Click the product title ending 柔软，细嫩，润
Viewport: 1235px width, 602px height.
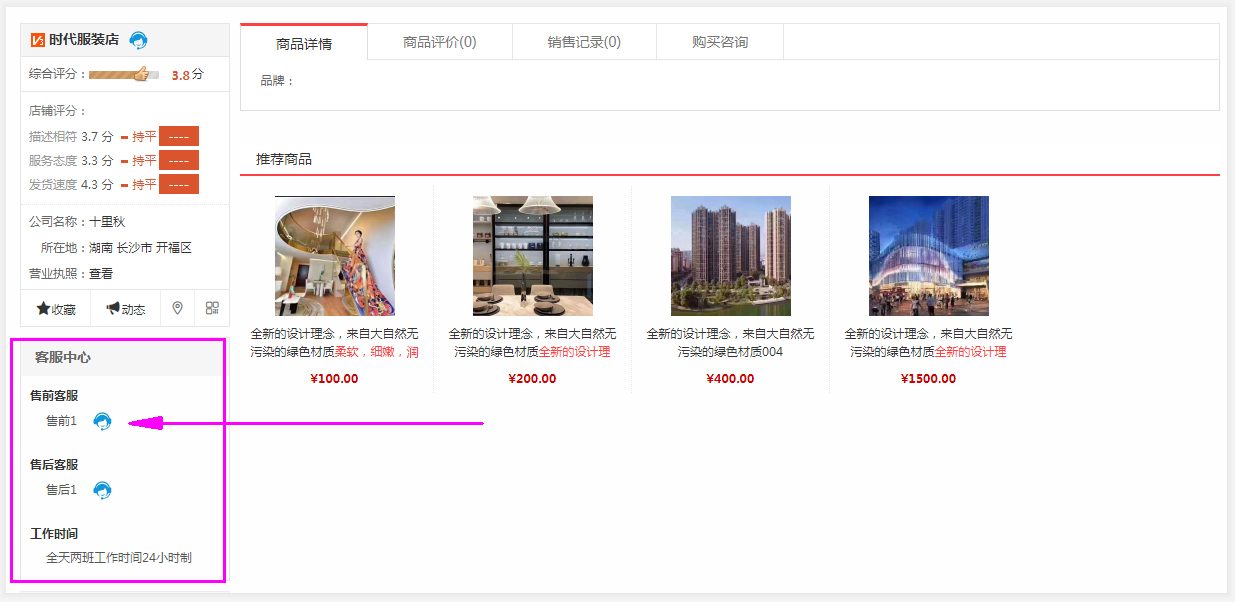click(x=335, y=343)
